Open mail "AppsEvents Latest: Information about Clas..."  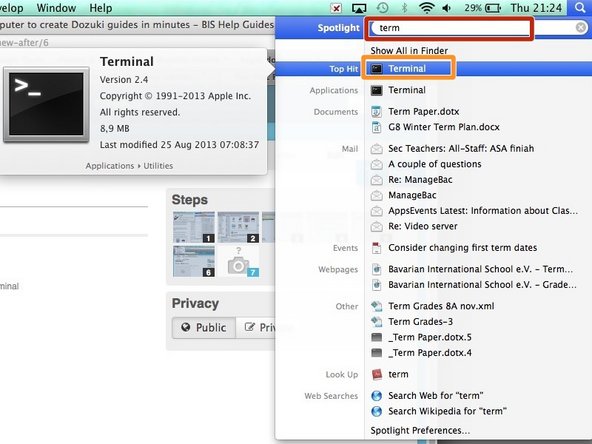pos(474,211)
